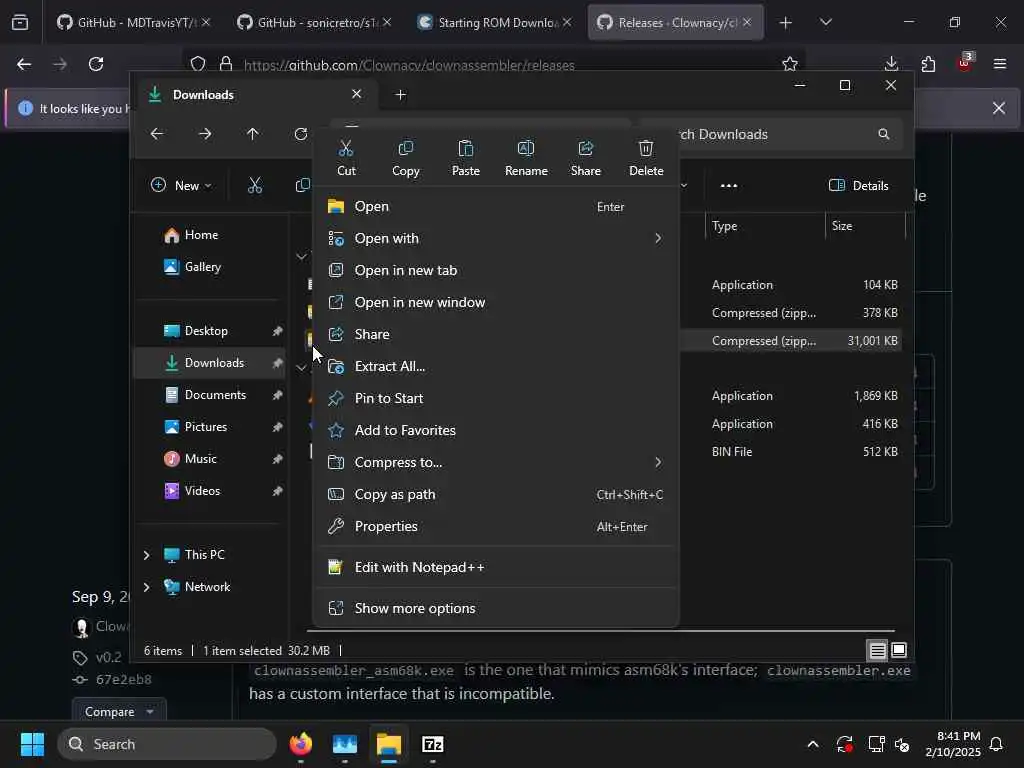
Task: Expand the Open with submenu
Action: pyautogui.click(x=496, y=238)
